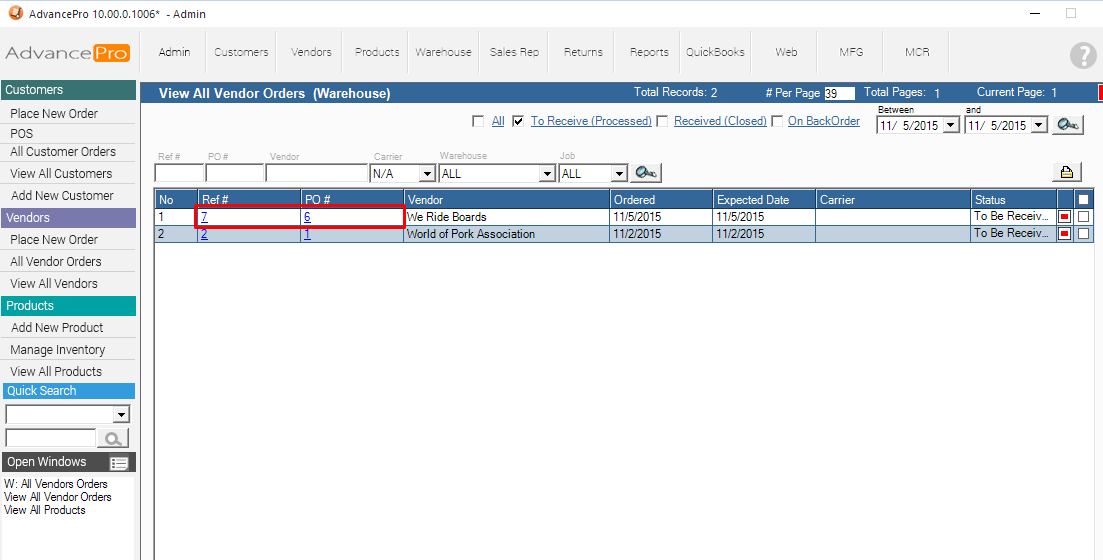
Task: Open the QuickBooks menu
Action: (715, 52)
